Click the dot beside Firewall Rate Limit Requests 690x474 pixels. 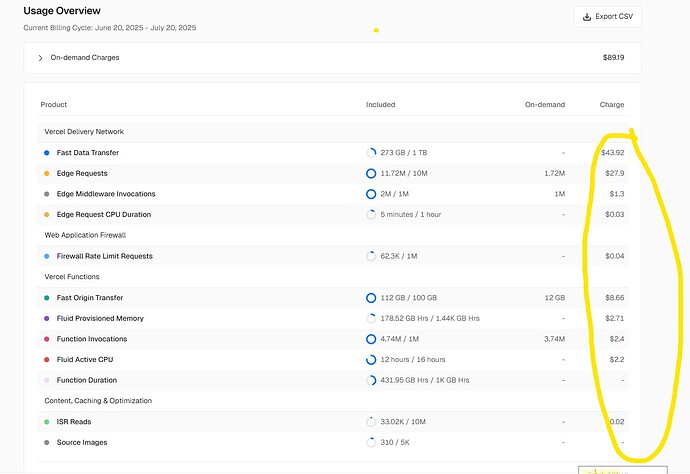pyautogui.click(x=47, y=256)
